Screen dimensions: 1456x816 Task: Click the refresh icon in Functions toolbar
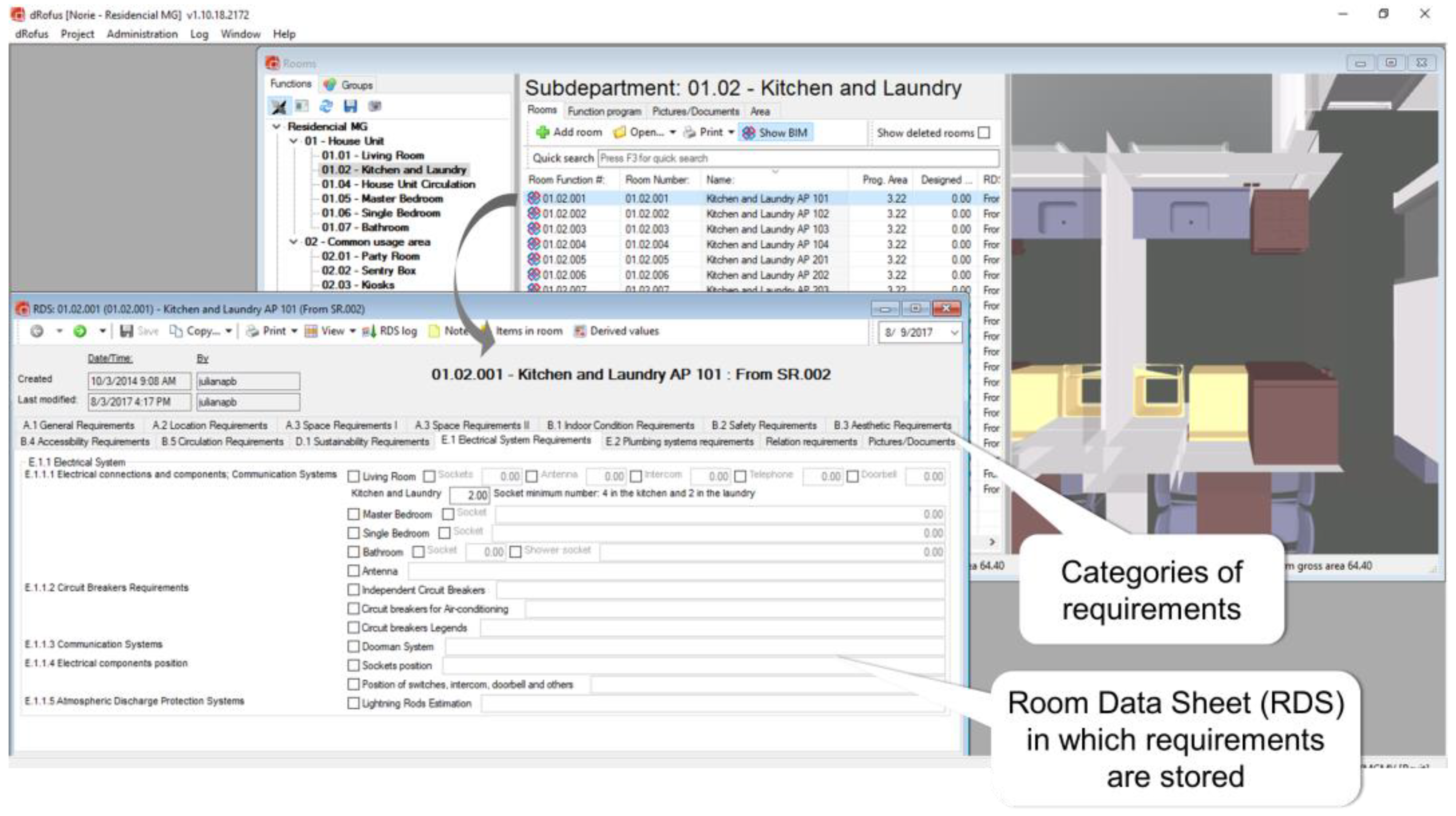326,106
